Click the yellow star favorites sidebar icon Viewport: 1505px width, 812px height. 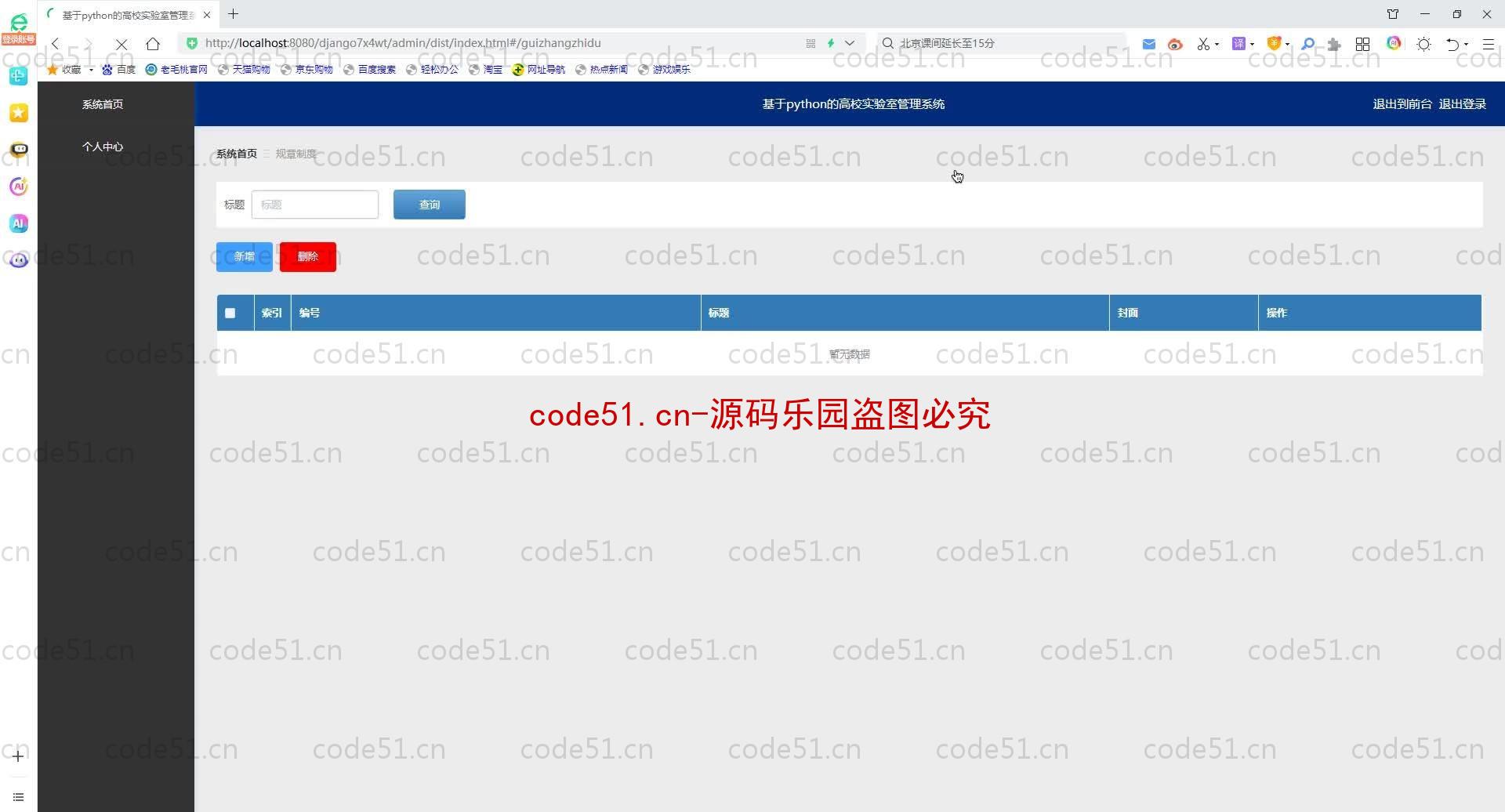19,113
